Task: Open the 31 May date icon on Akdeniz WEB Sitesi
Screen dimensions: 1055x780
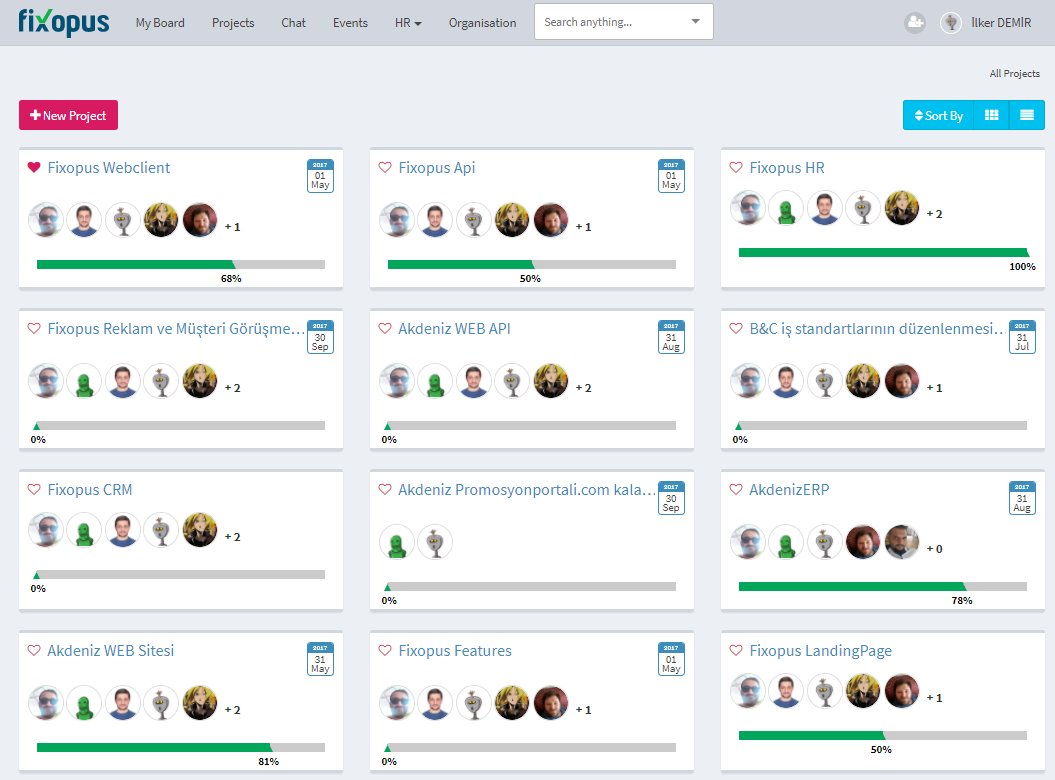Action: [x=320, y=660]
